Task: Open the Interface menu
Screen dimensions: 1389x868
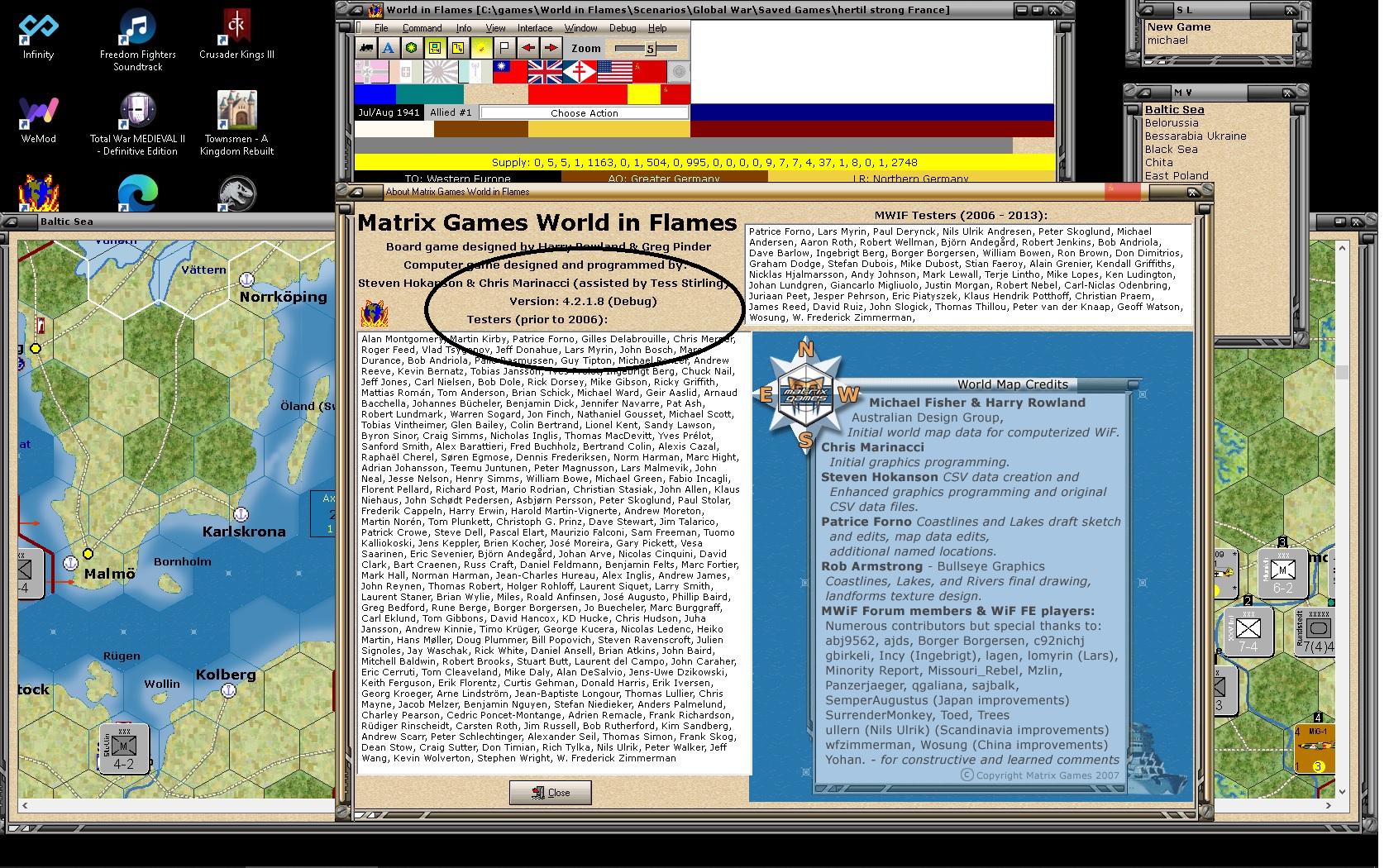Action: (x=535, y=28)
